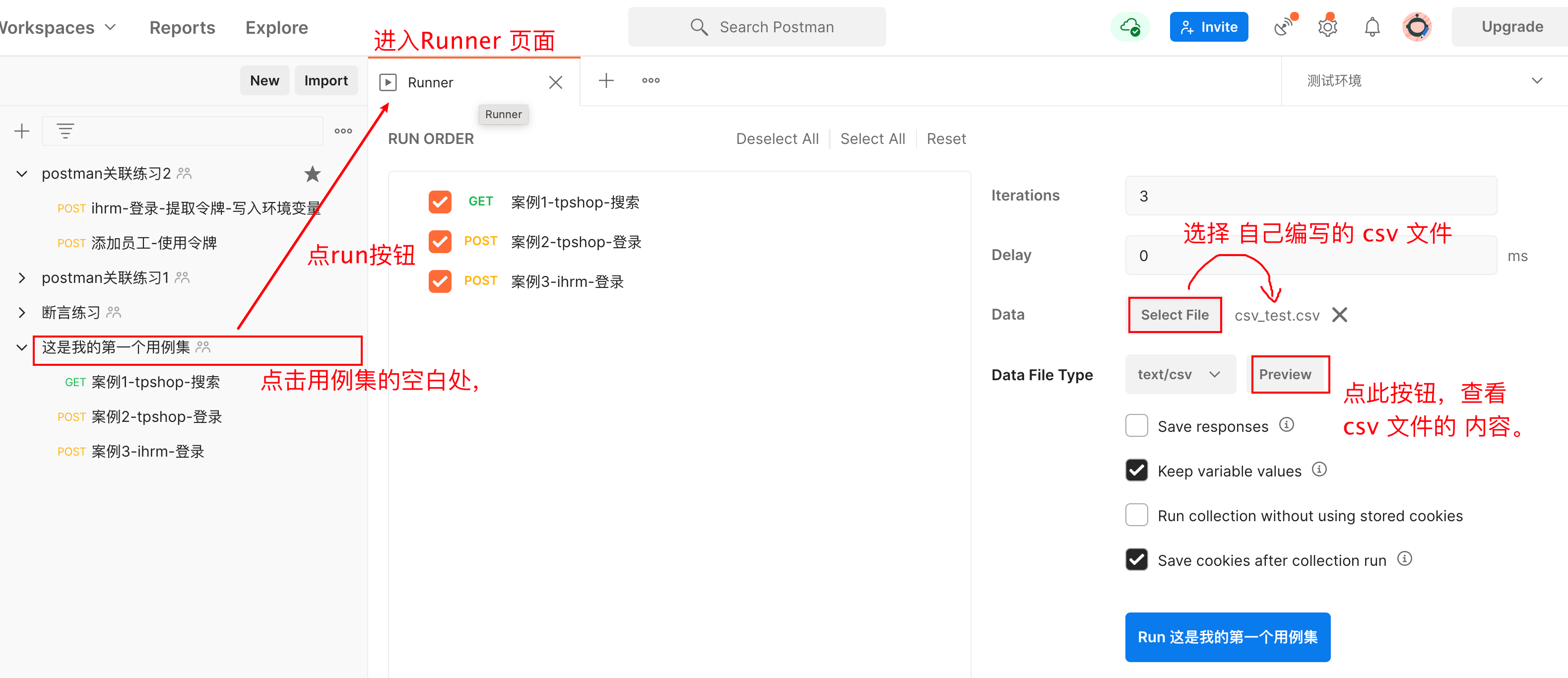The width and height of the screenshot is (1568, 678).
Task: Collapse the 这是我的第一个用例集 collection
Action: coord(22,347)
